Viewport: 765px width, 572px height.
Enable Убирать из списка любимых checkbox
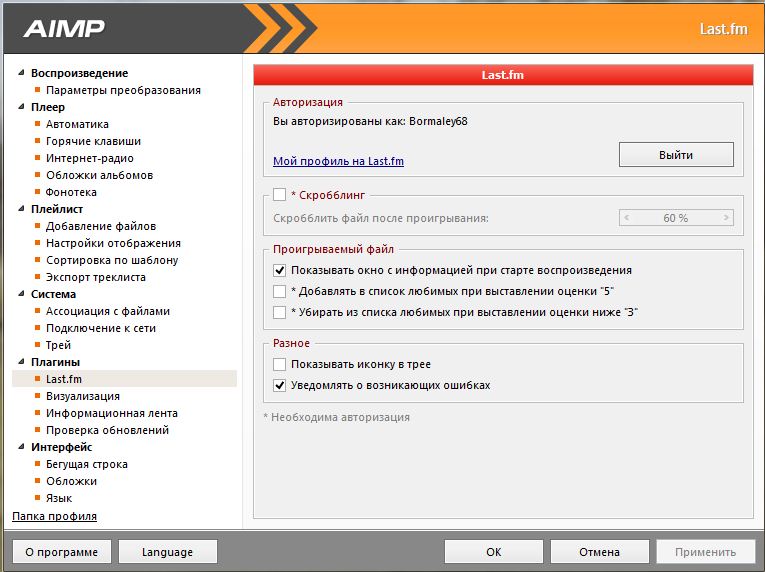click(x=280, y=312)
